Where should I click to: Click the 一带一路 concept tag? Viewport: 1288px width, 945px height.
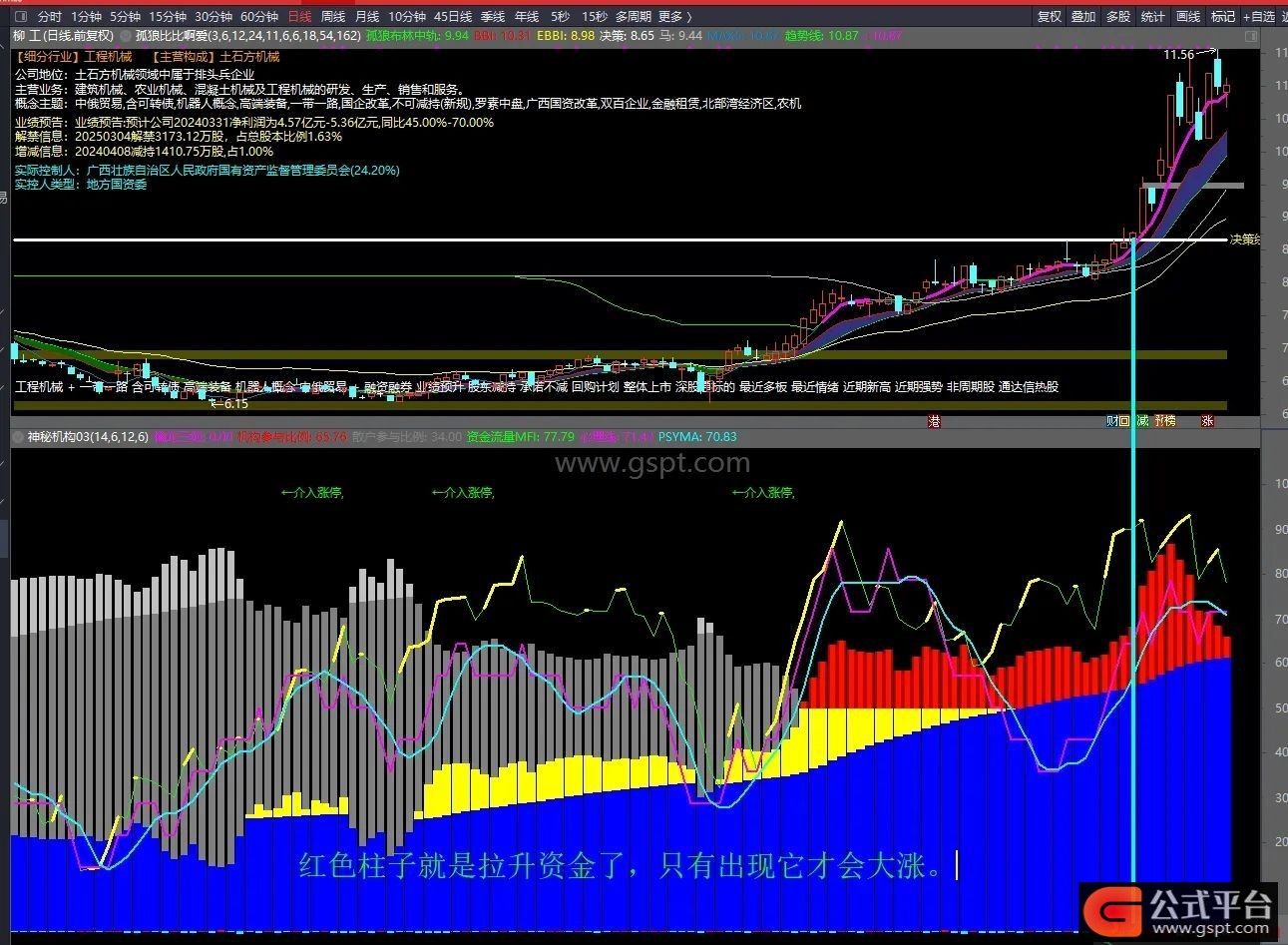(104, 387)
